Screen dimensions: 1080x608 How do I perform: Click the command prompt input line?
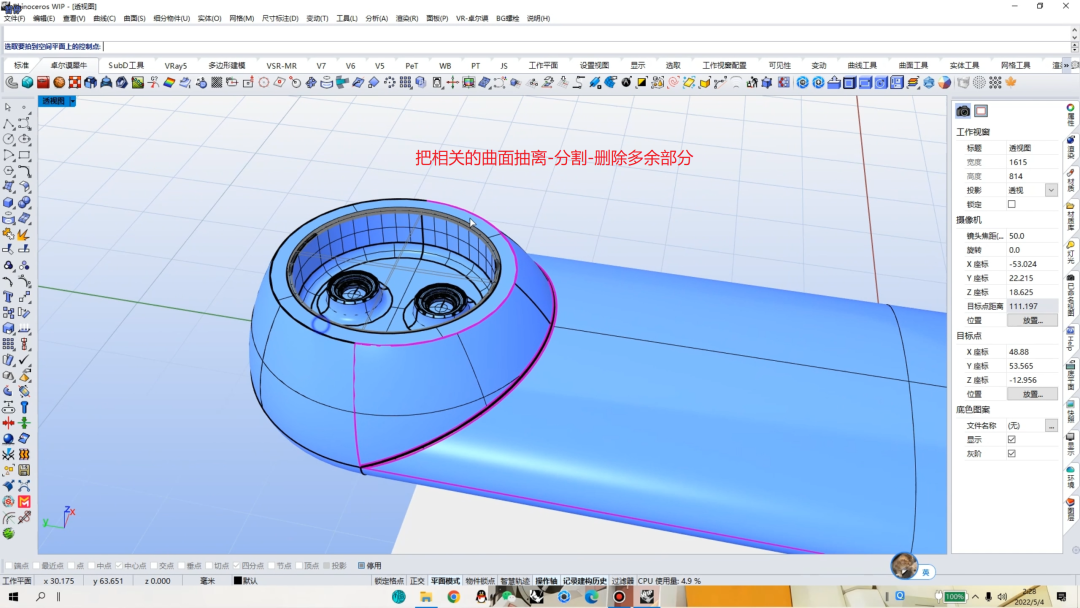point(537,47)
